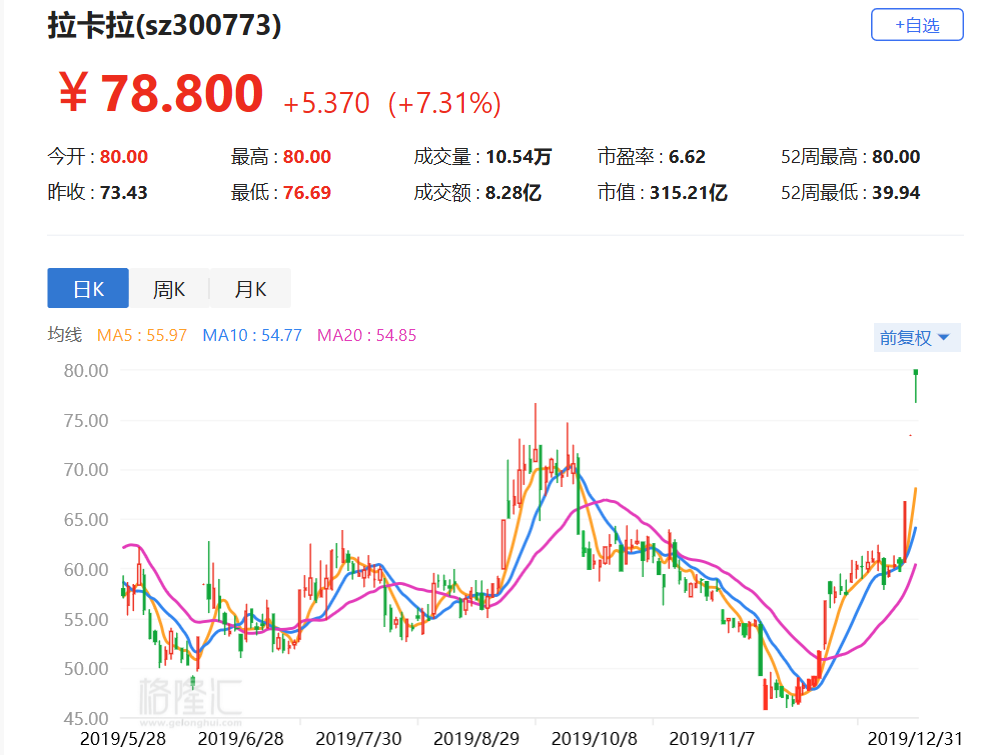
Task: Click the 2019/10/8 date axis label
Action: click(x=594, y=739)
